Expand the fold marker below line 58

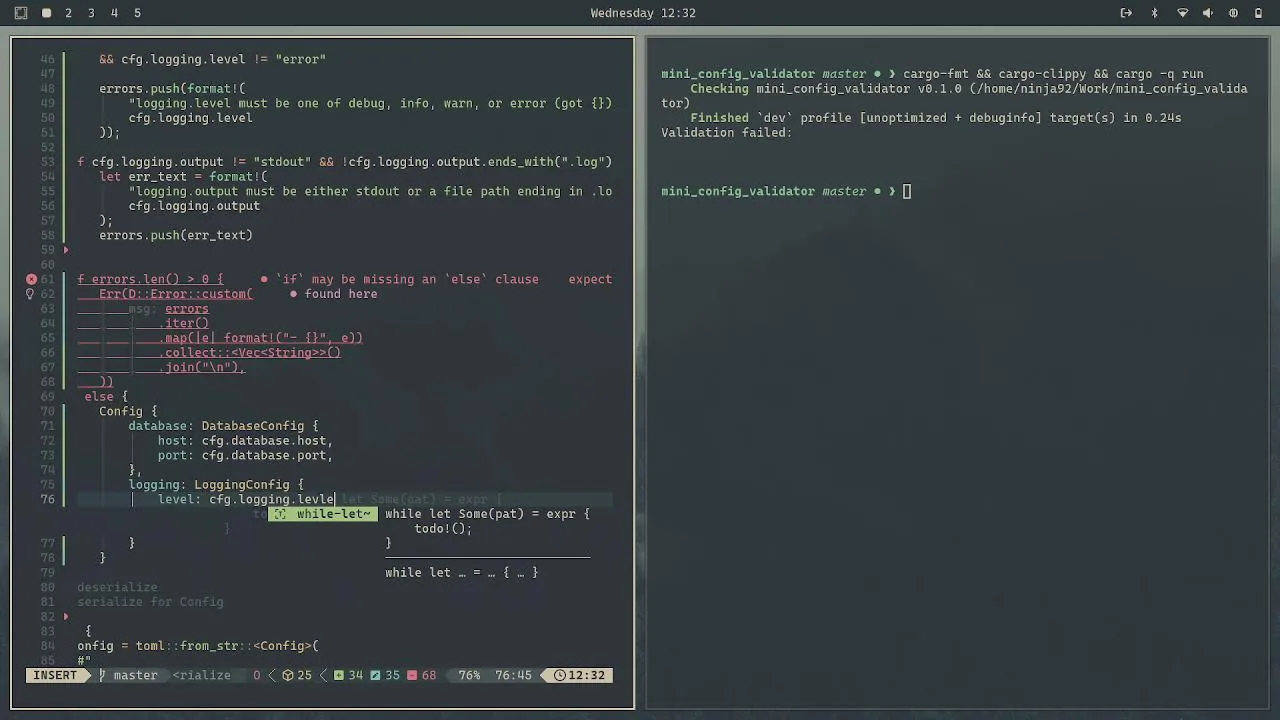tap(66, 250)
